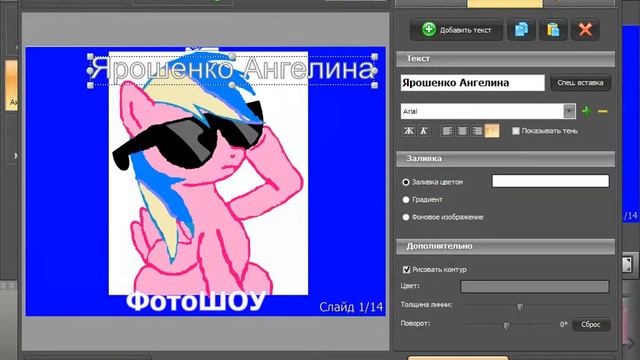Decrease font size with yellow minus
The height and width of the screenshot is (360, 640).
[x=603, y=111]
